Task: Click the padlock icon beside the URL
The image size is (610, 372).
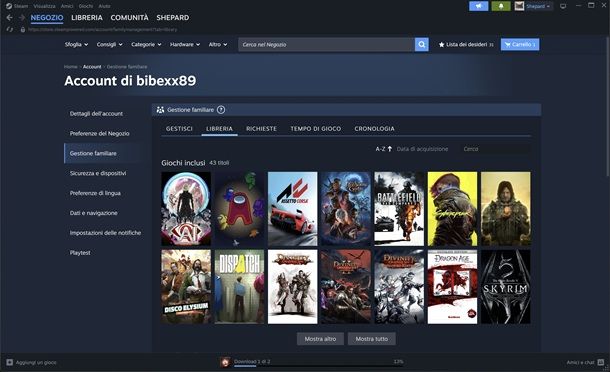Action: (23, 29)
